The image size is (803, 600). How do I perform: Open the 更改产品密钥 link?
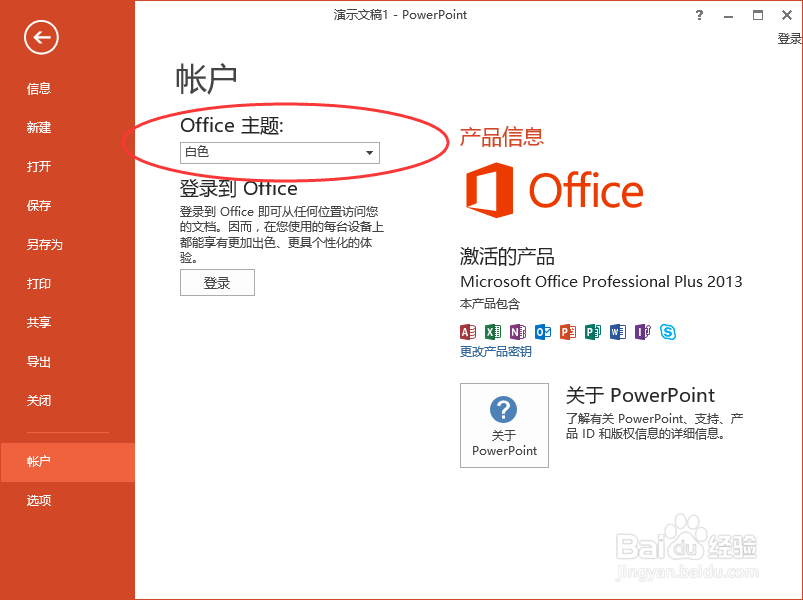click(495, 352)
